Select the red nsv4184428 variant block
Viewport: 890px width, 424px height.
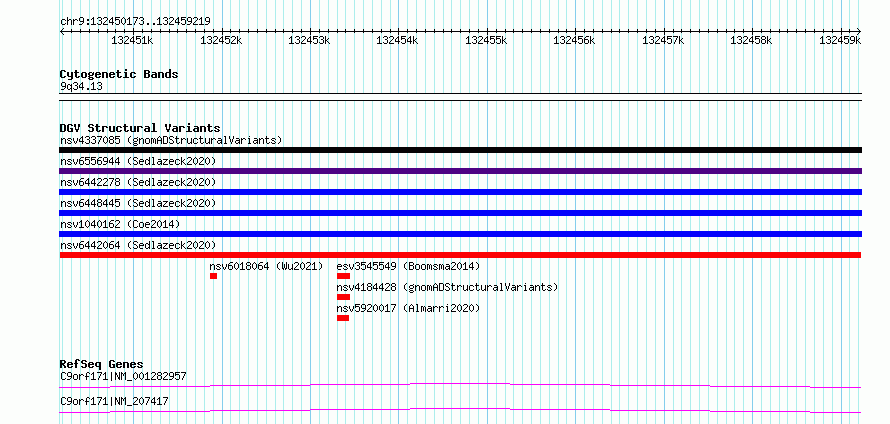[x=343, y=297]
